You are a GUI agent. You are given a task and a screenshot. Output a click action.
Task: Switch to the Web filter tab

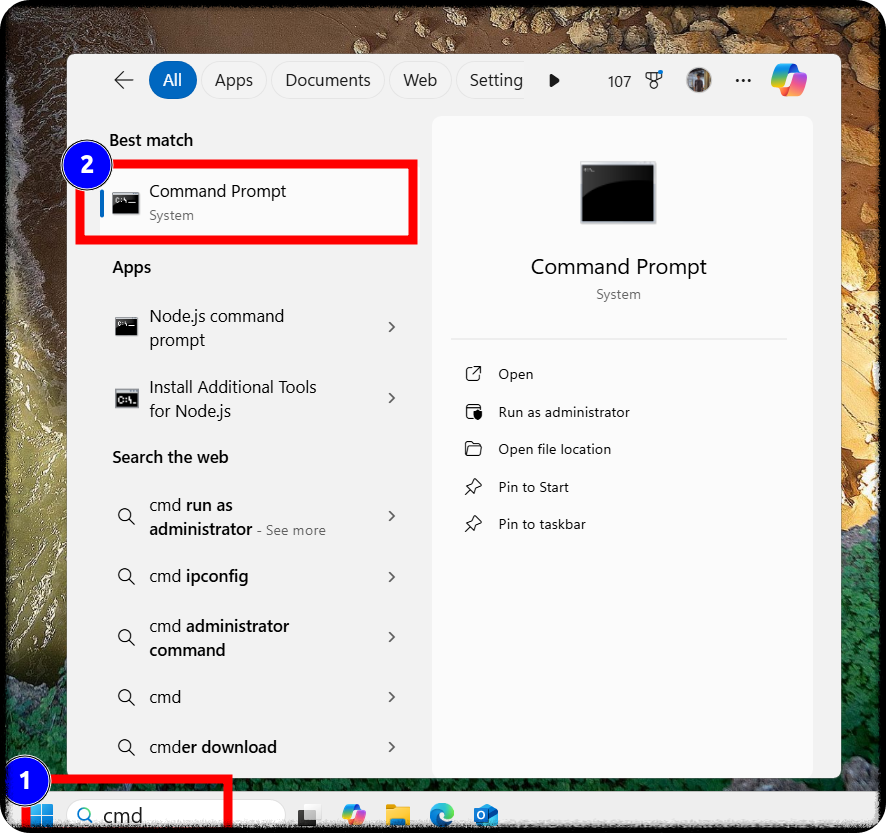pyautogui.click(x=420, y=80)
